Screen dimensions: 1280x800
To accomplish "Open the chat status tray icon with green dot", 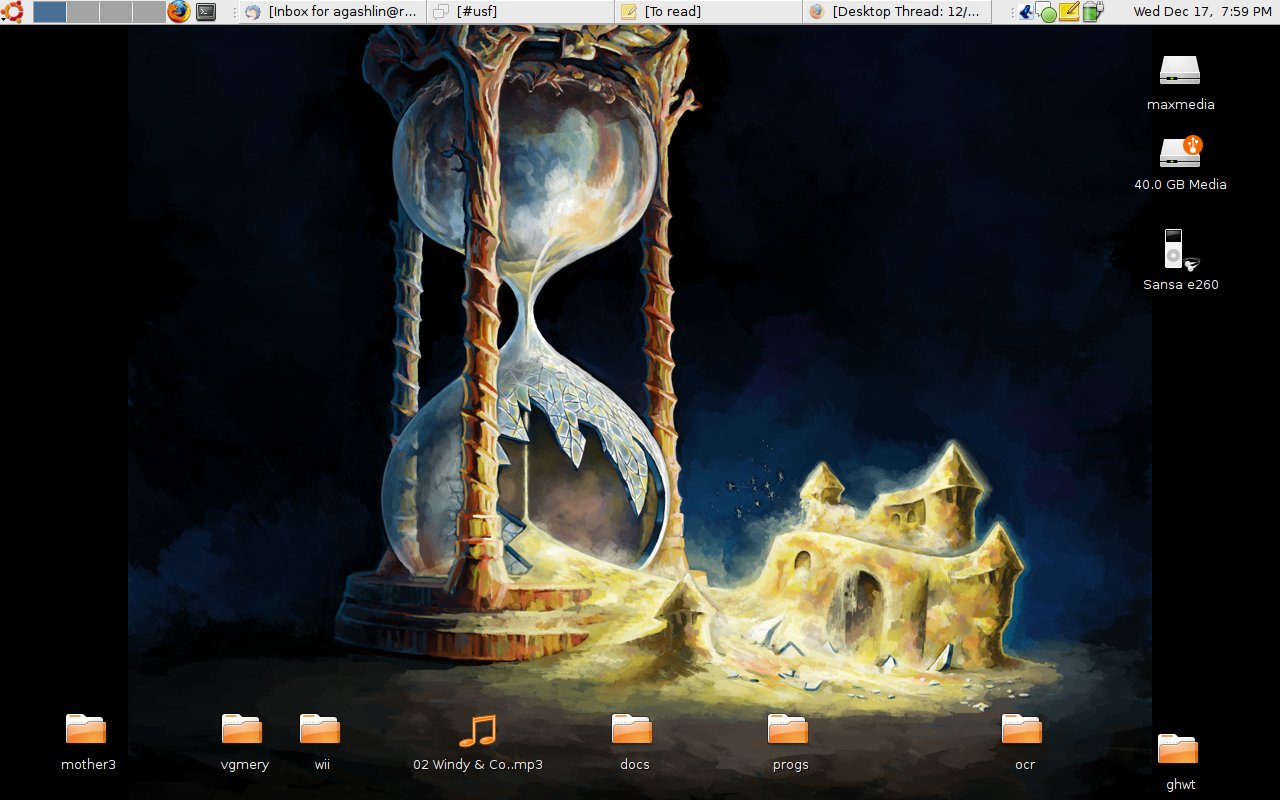I will (x=1046, y=12).
